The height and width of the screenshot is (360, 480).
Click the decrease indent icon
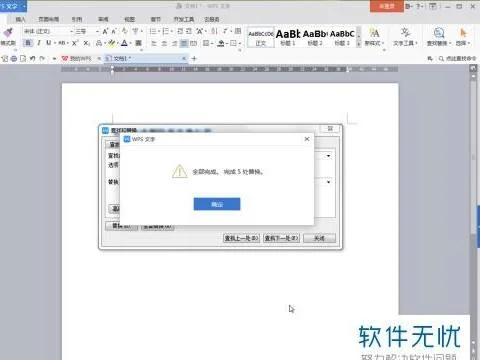click(x=180, y=31)
